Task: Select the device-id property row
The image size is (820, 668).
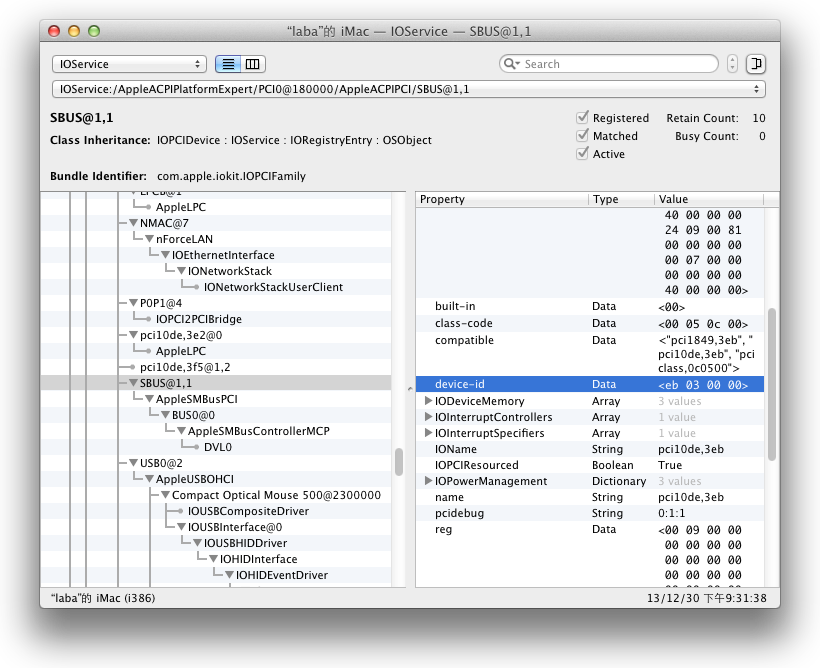Action: (590, 384)
